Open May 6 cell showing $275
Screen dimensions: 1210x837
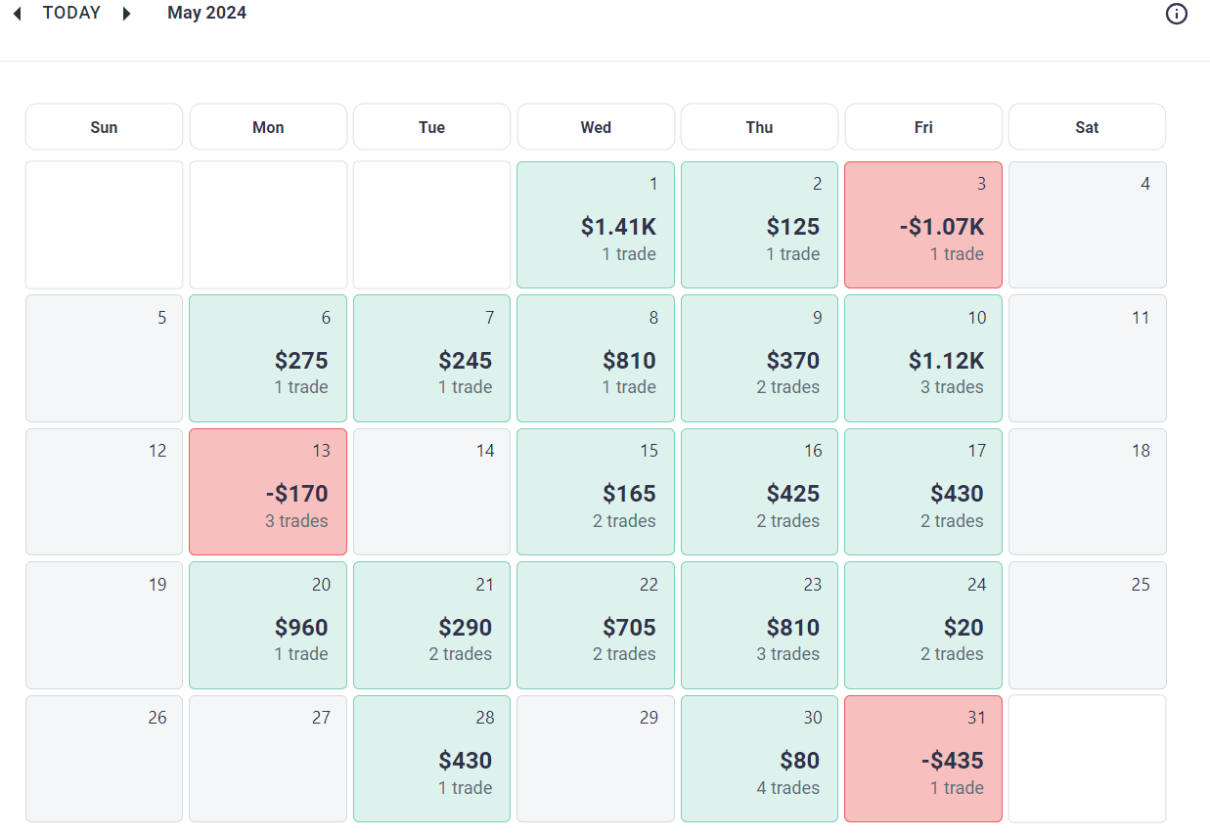(268, 358)
